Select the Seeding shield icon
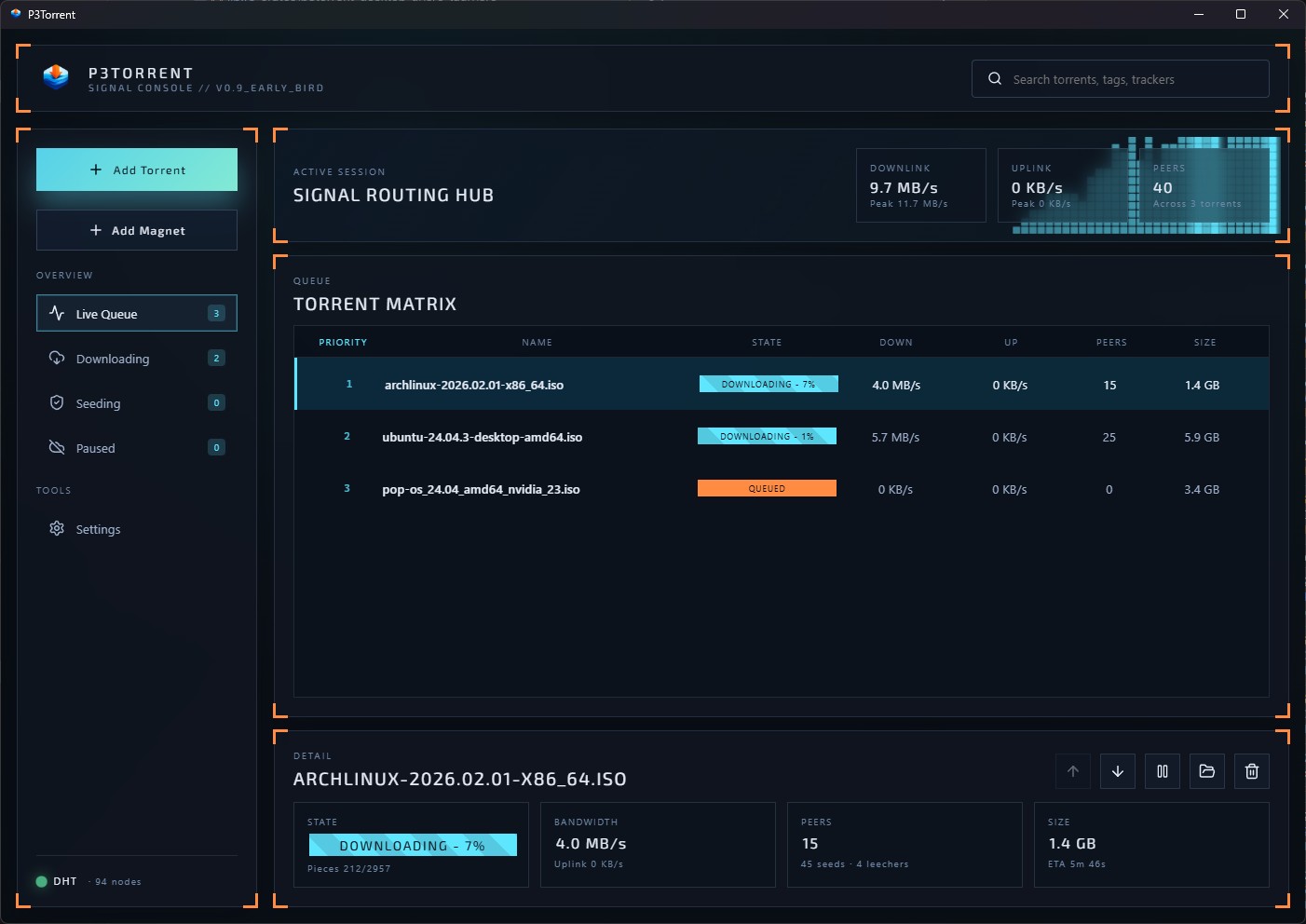 tap(57, 403)
